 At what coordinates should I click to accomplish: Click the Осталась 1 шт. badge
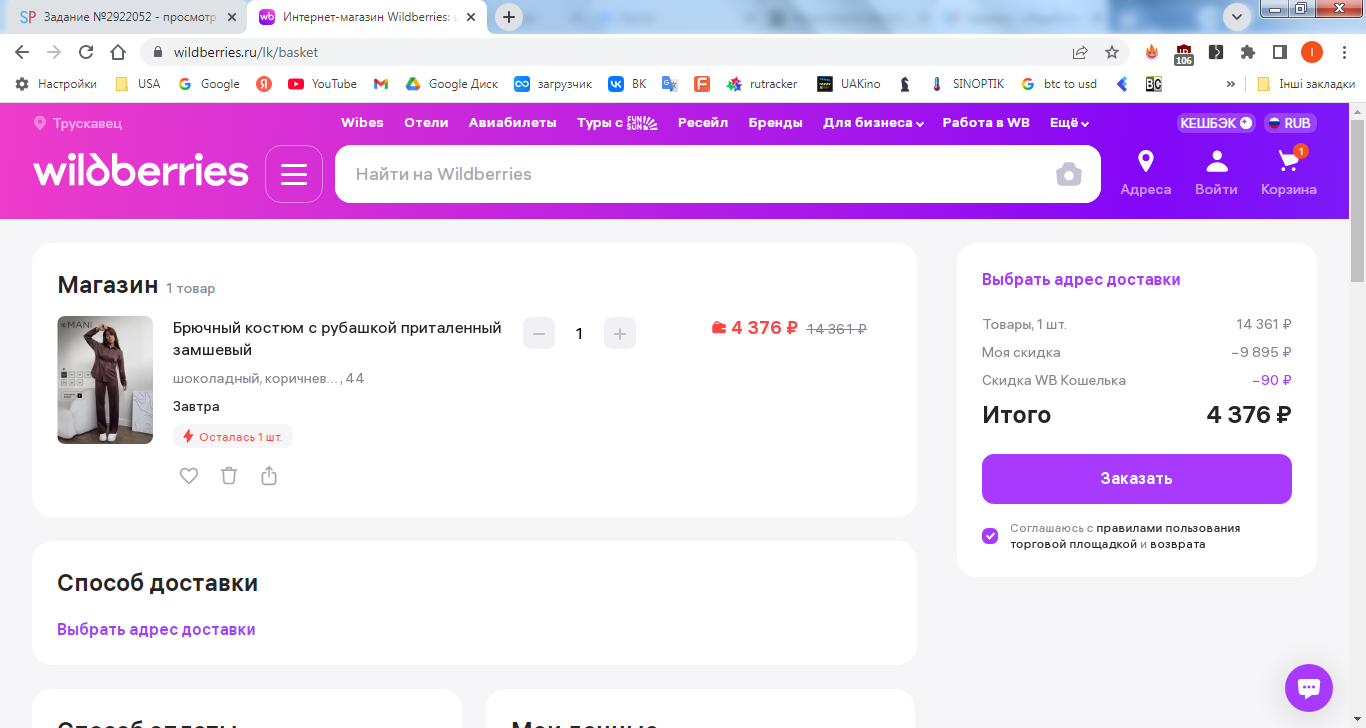(x=233, y=437)
